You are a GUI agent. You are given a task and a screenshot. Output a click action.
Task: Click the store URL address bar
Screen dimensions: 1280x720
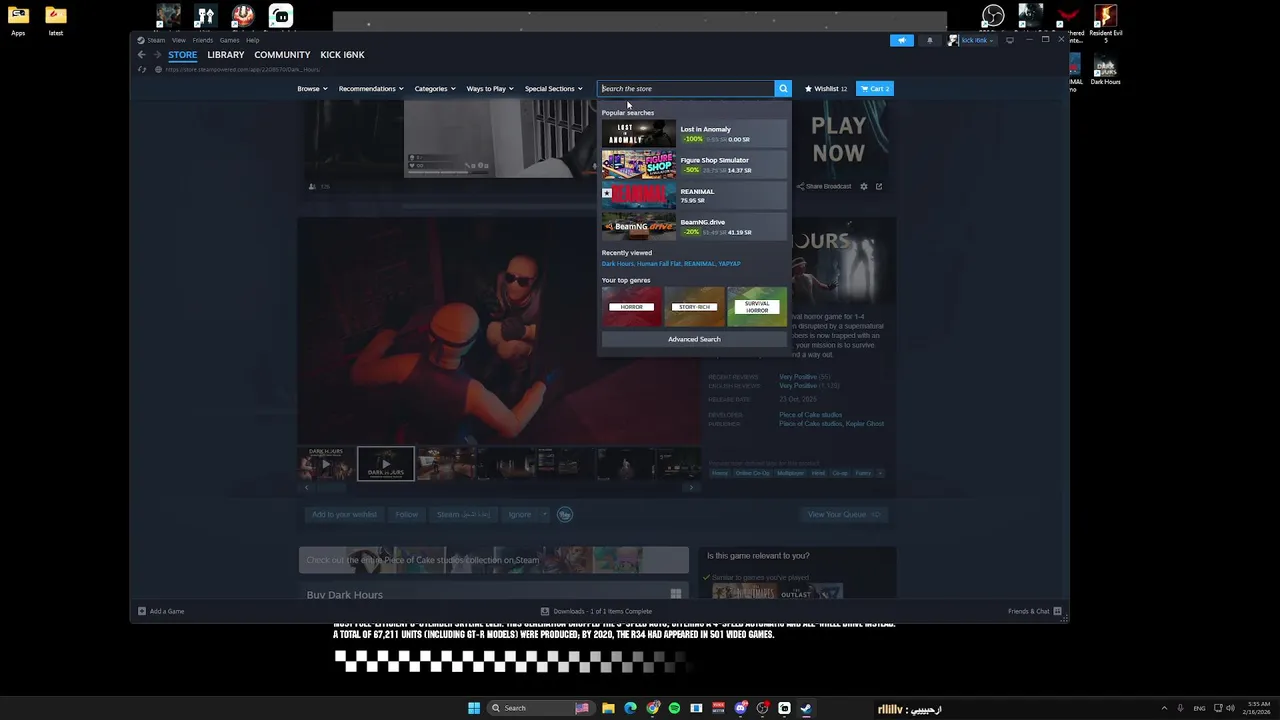point(243,69)
